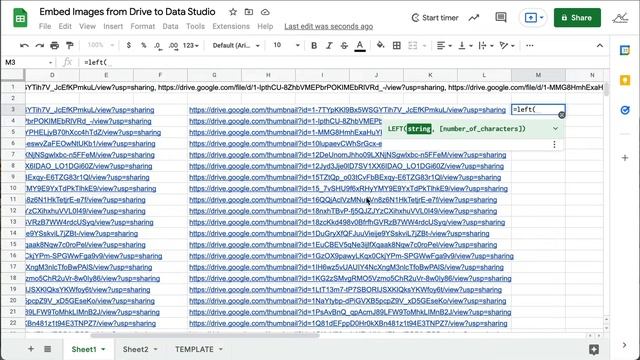Get add-ons plus icon

point(625,158)
